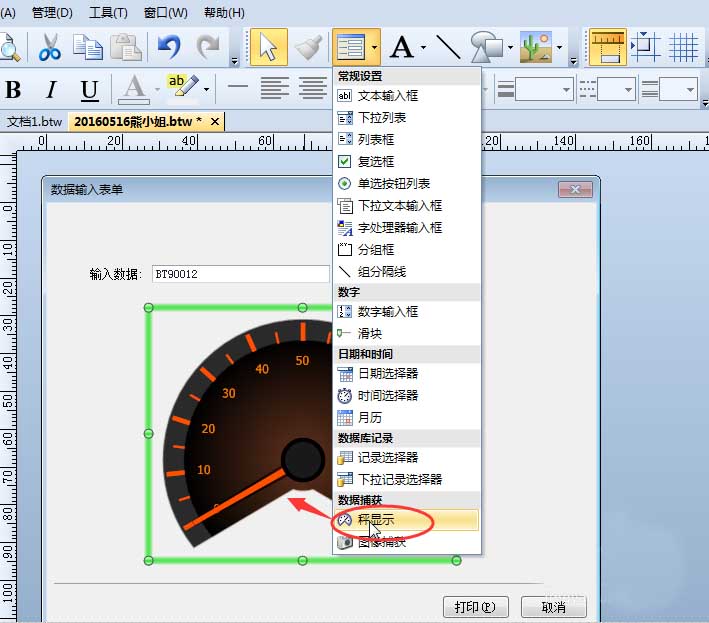Choose 下拉记录选择器 from the menu

point(407,479)
